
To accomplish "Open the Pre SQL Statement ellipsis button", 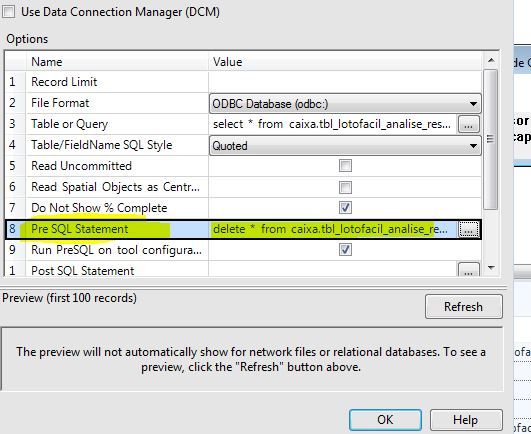I will pyautogui.click(x=468, y=230).
